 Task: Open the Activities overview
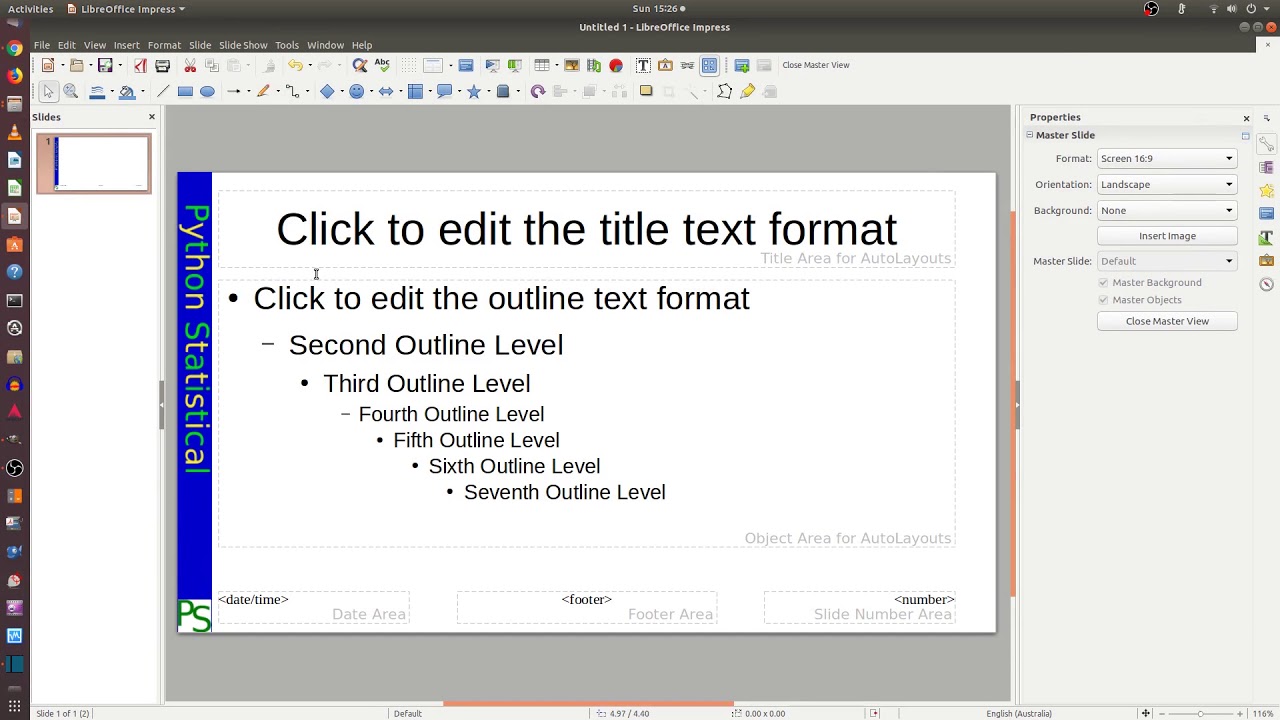30,9
